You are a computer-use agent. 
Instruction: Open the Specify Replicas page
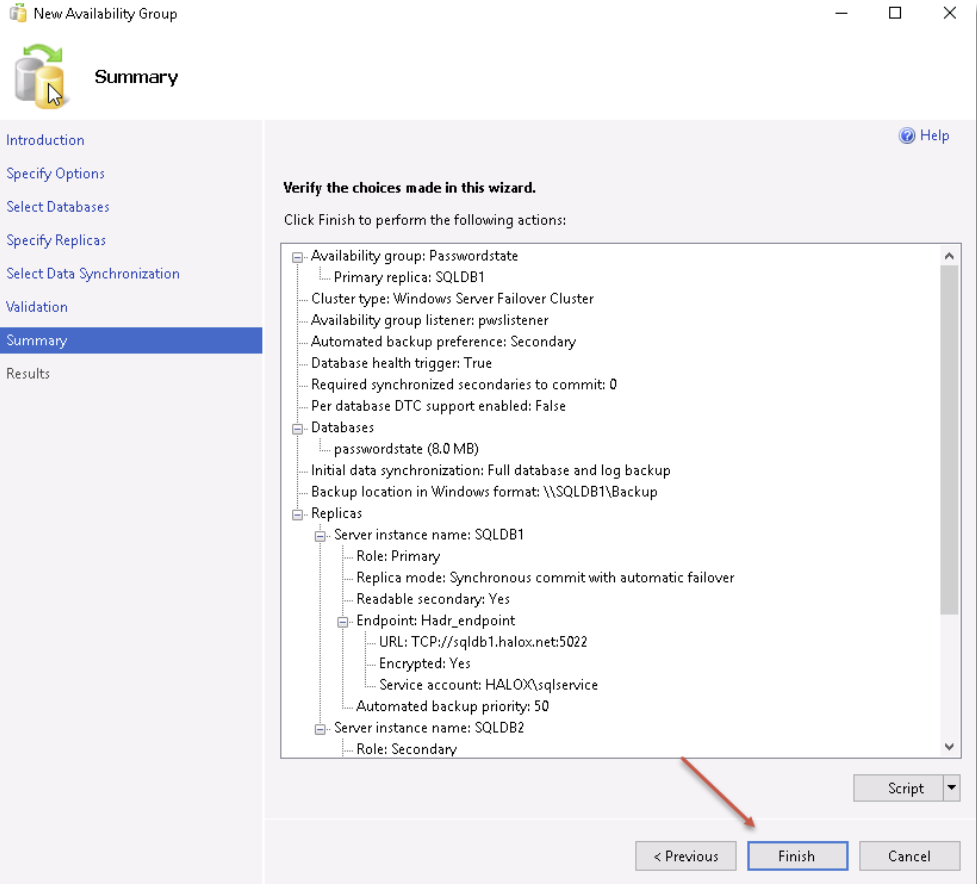tap(56, 240)
